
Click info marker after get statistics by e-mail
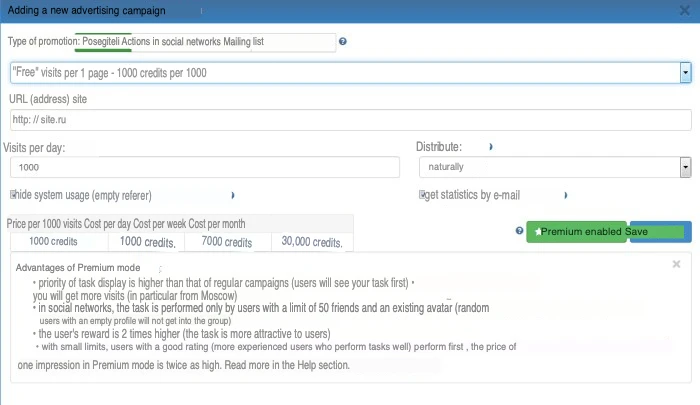coord(566,195)
